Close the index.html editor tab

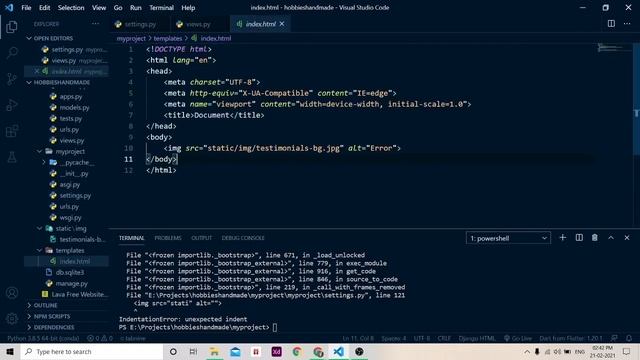(282, 24)
